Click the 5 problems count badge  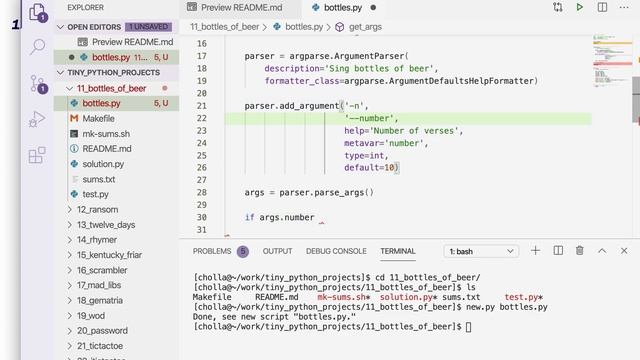pyautogui.click(x=243, y=251)
